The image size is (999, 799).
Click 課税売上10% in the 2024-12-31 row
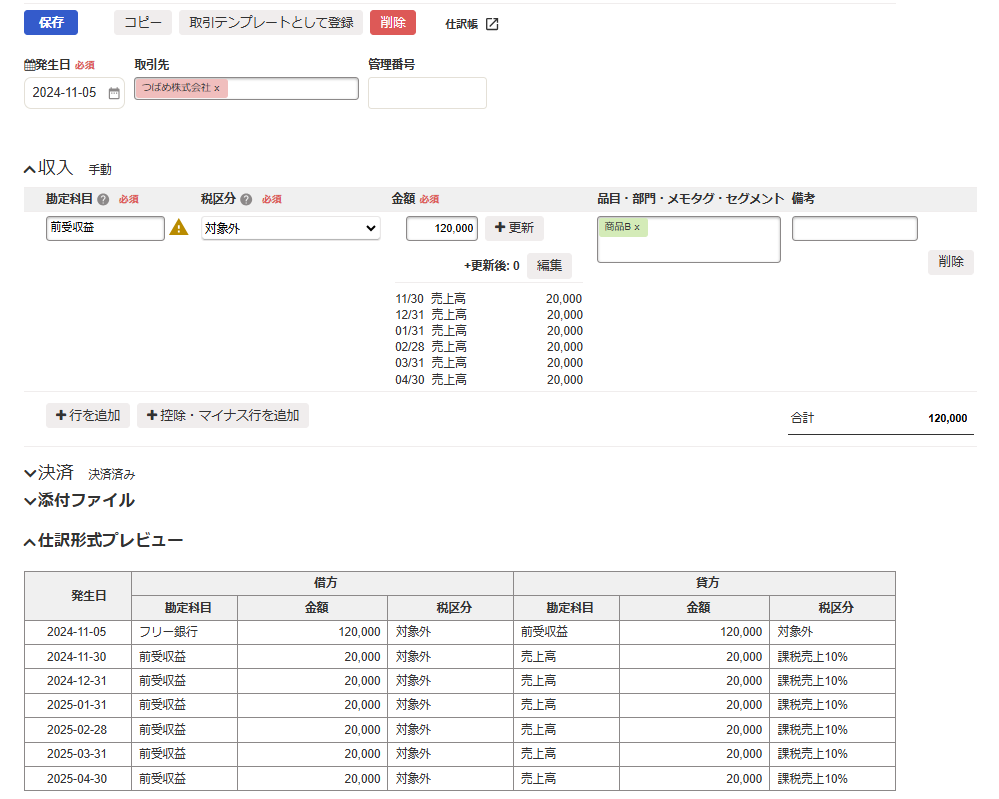pos(812,681)
